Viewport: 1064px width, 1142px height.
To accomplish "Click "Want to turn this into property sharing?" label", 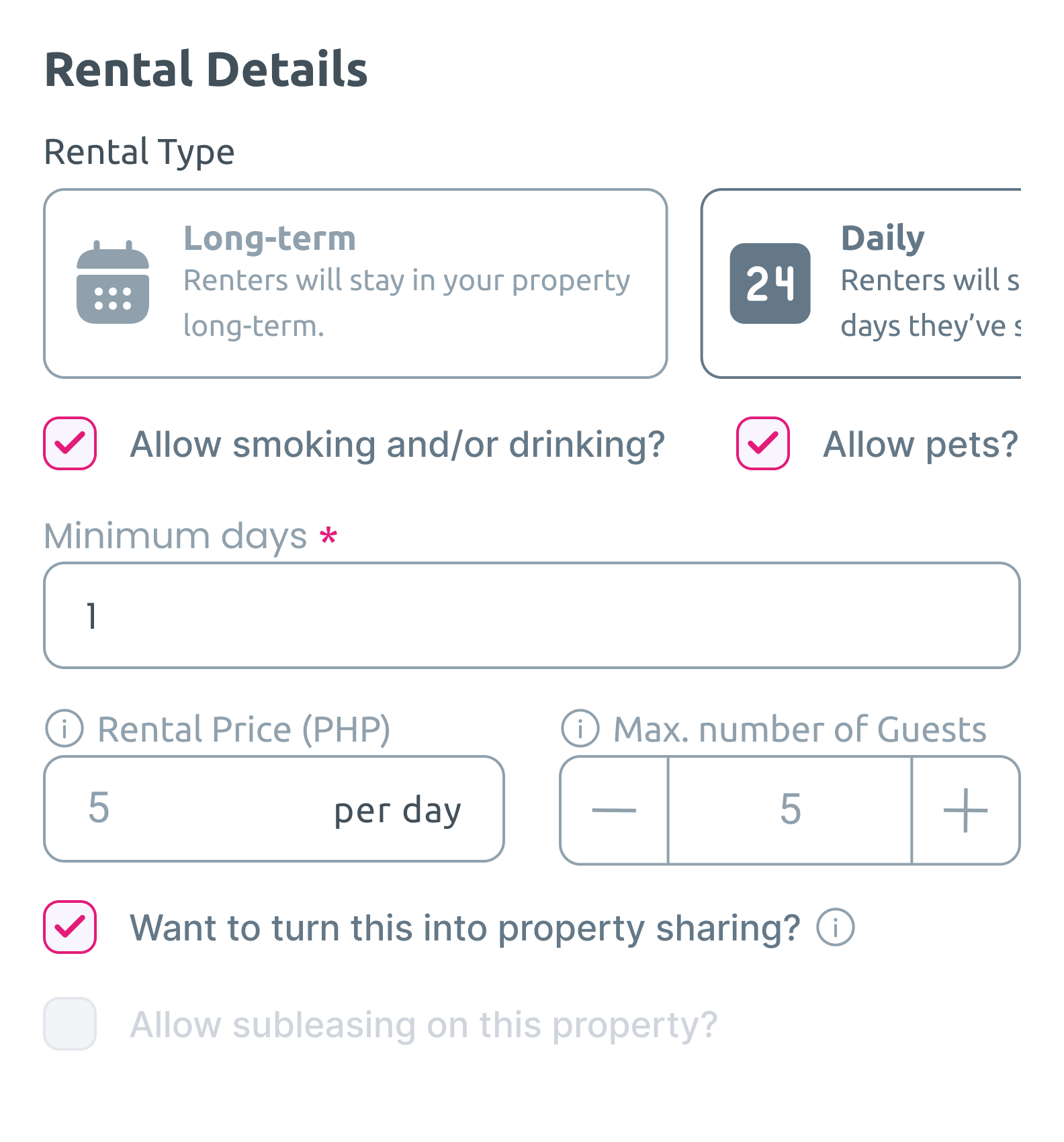I will coord(465,928).
